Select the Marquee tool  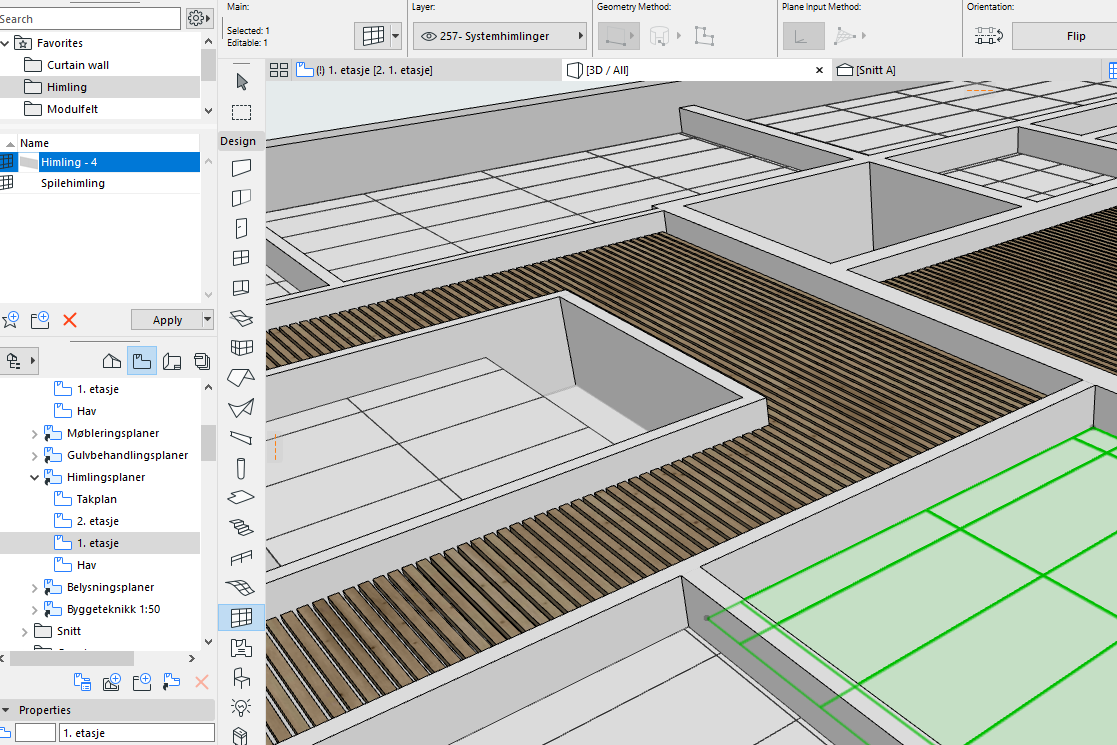pyautogui.click(x=241, y=112)
